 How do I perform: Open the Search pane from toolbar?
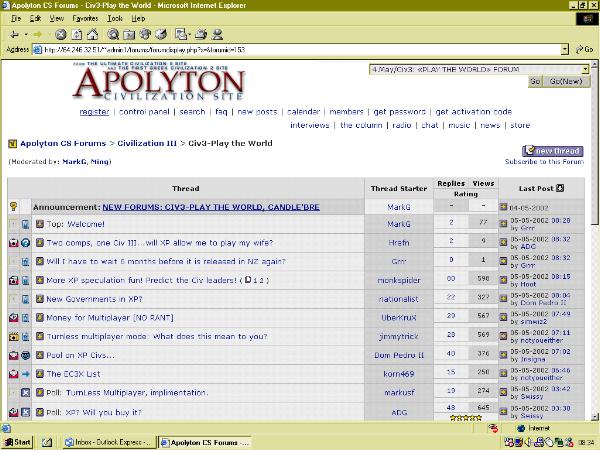(113, 35)
